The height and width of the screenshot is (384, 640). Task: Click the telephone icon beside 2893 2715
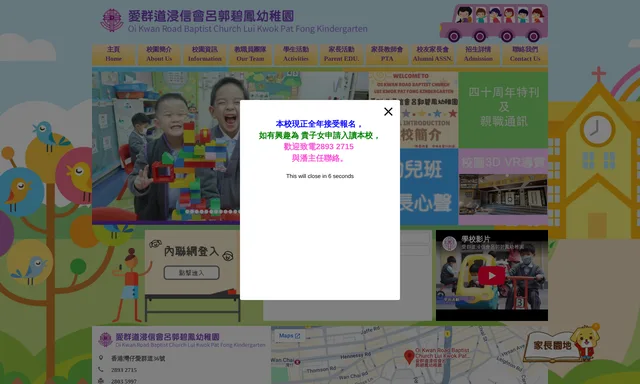[100, 369]
